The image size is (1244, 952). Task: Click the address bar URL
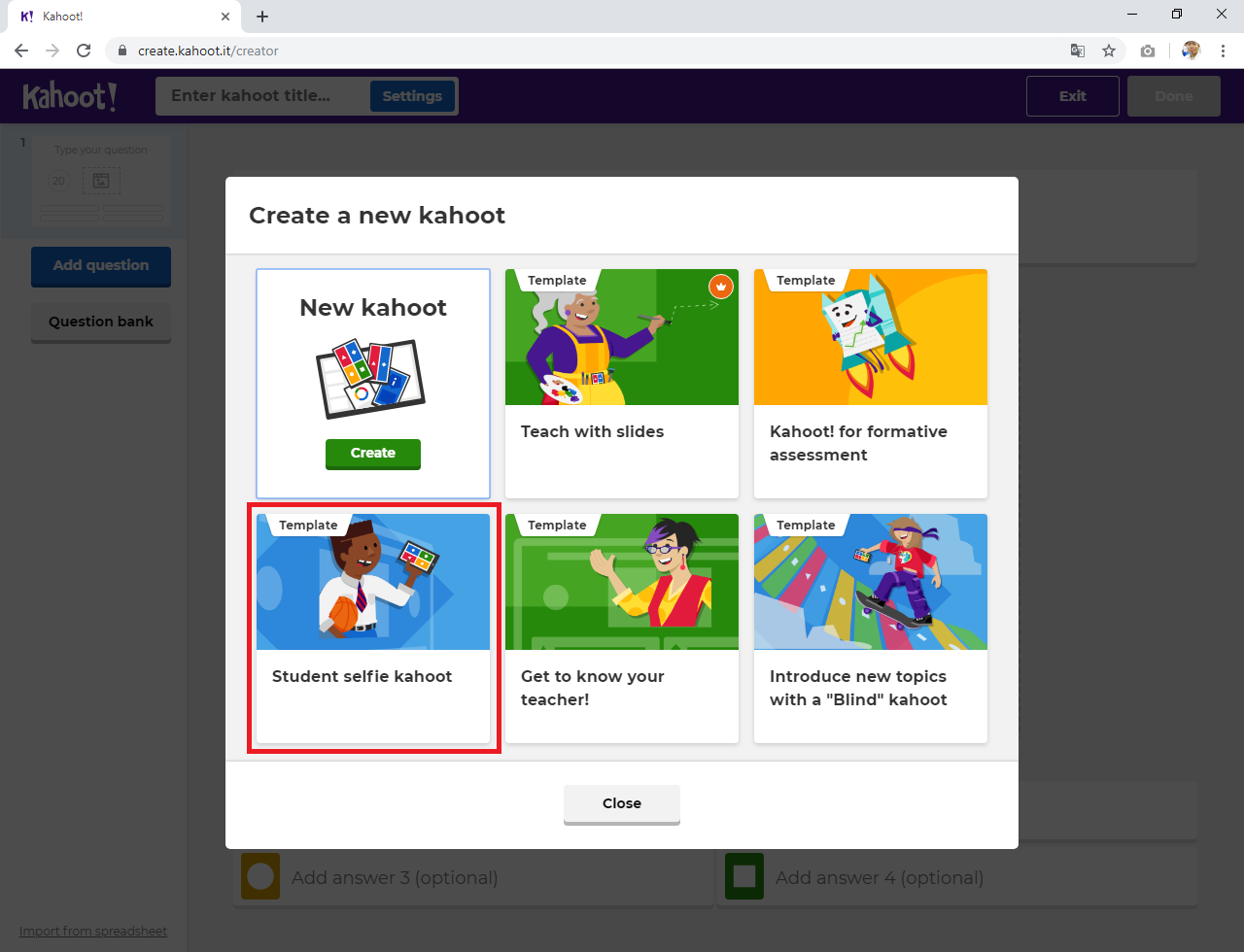coord(208,51)
